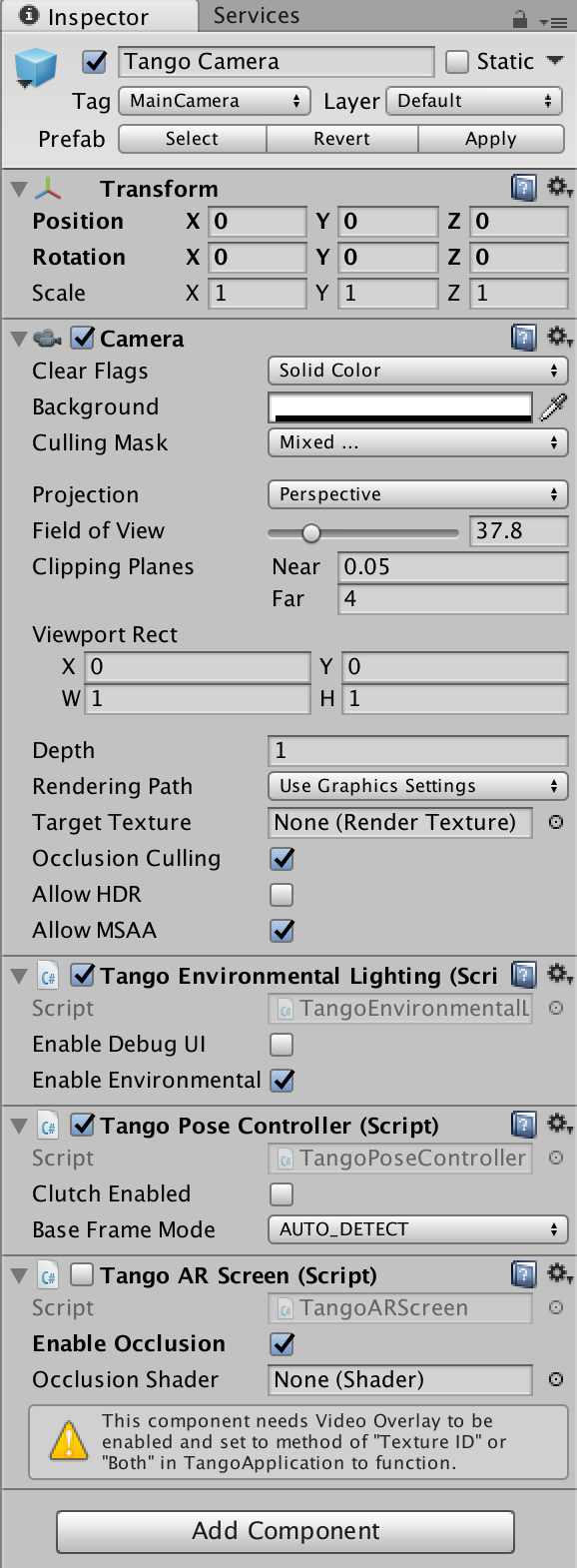Collapse Tango Environmental Lighting component
Viewport: 577px width, 1568px height.
coord(19,975)
